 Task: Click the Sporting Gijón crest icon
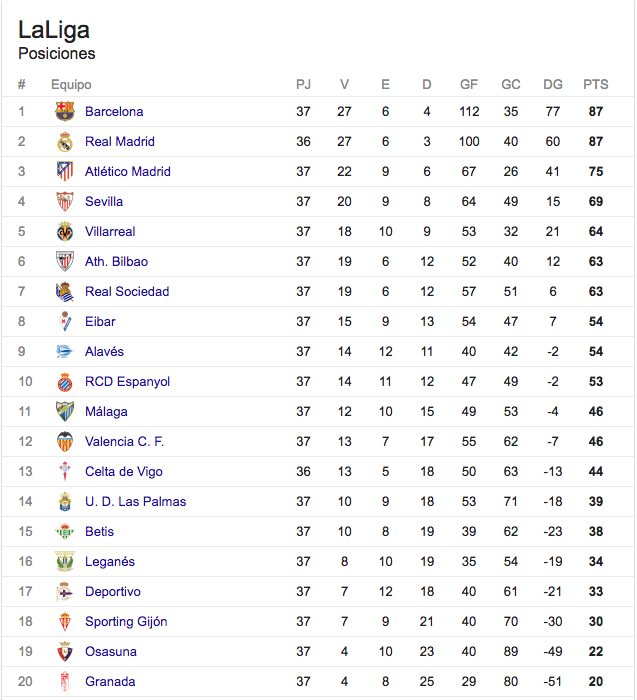[x=65, y=621]
